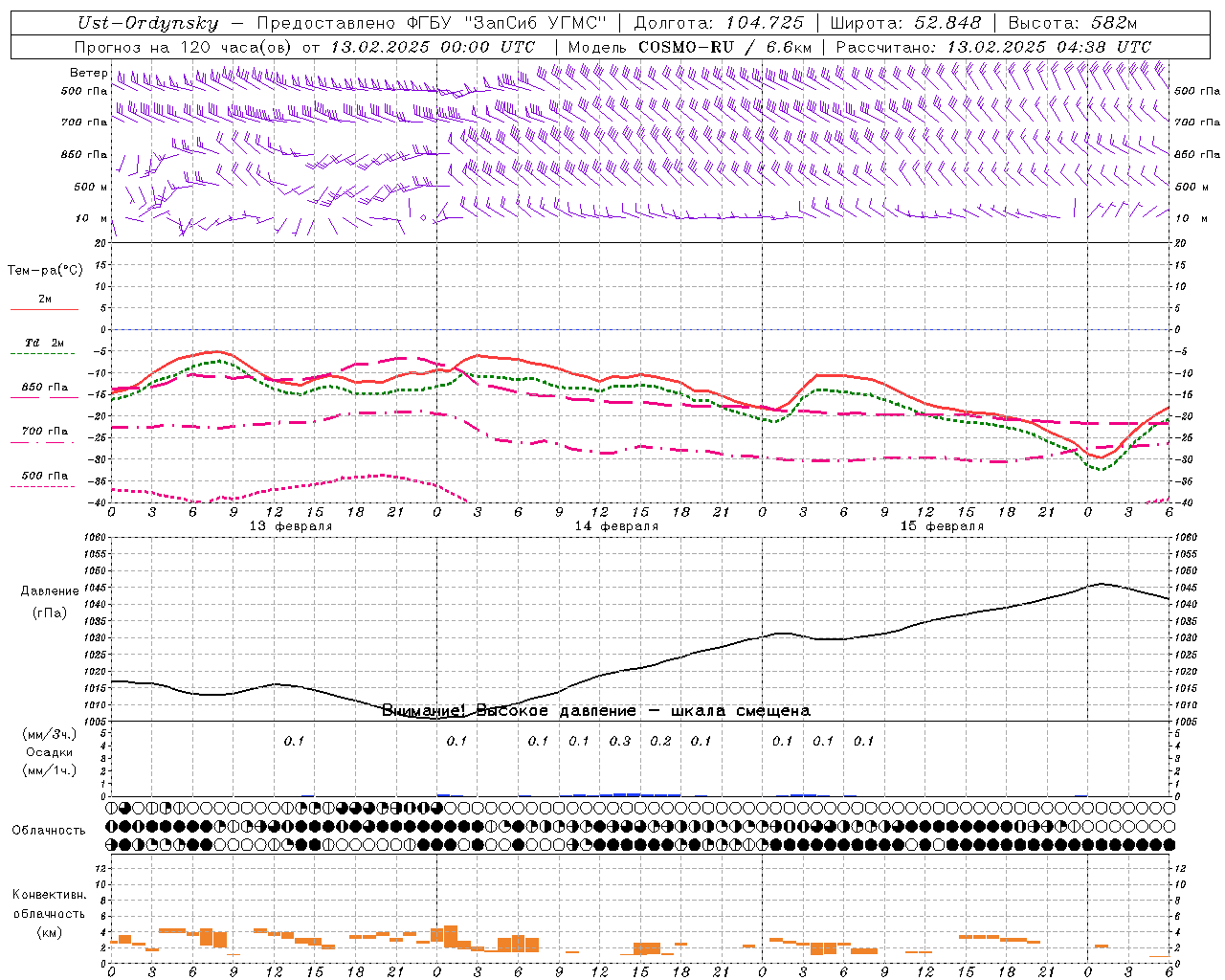The image size is (1225, 980).
Task: Click the Тем-ра(°C) axis title
Action: (45, 271)
